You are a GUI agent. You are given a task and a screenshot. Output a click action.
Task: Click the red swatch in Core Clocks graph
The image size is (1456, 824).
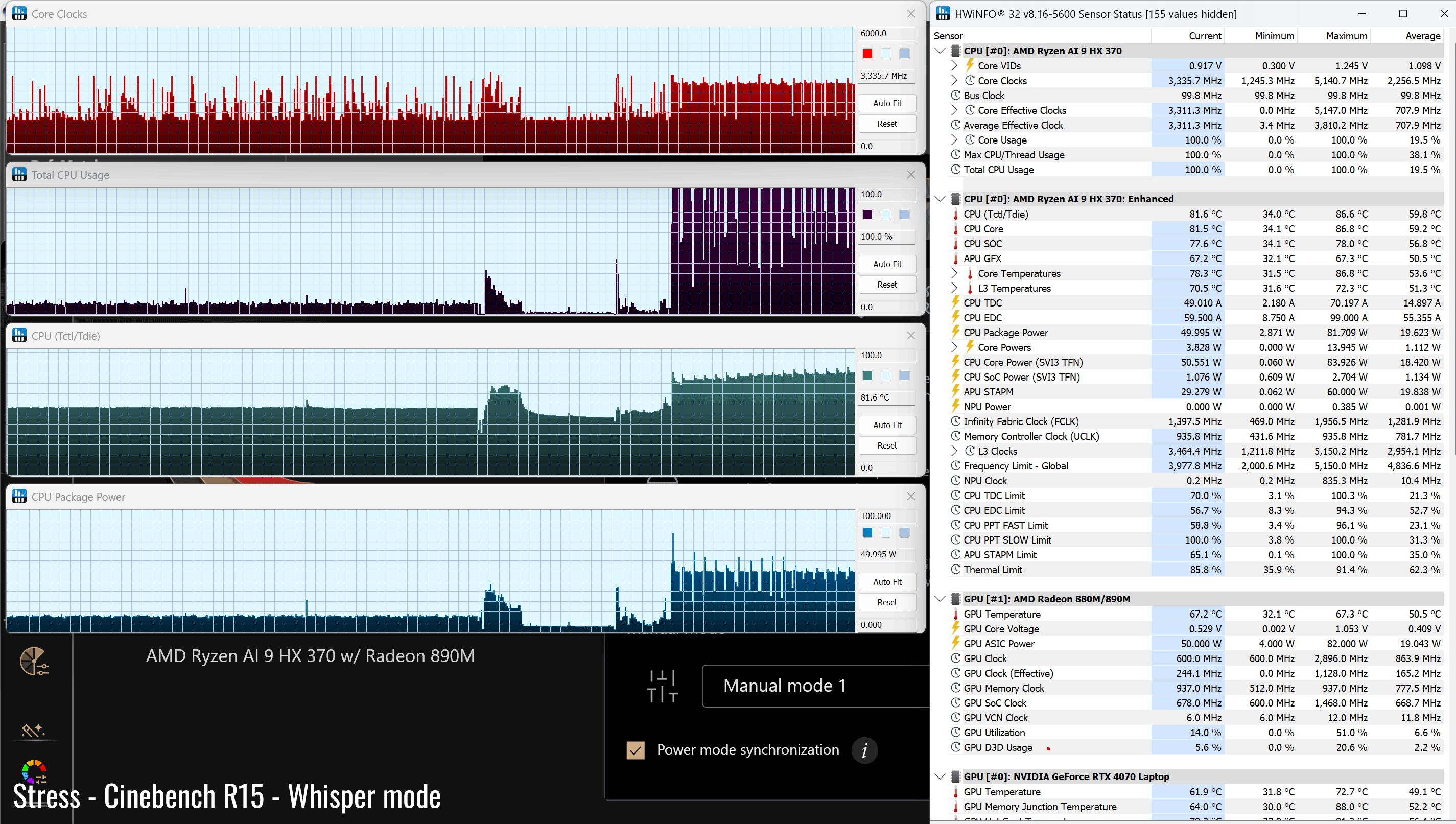(867, 54)
